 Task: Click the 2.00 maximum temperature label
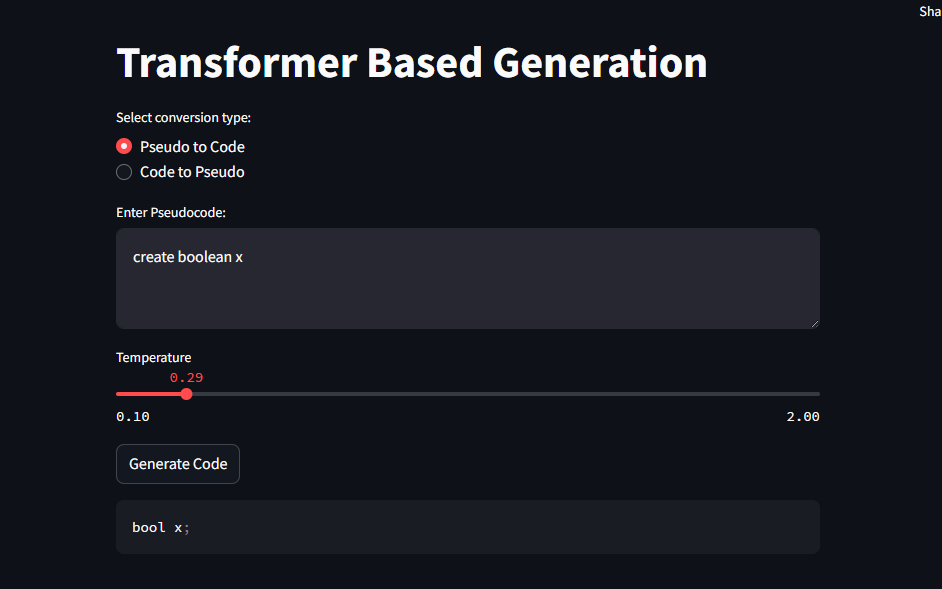click(802, 416)
